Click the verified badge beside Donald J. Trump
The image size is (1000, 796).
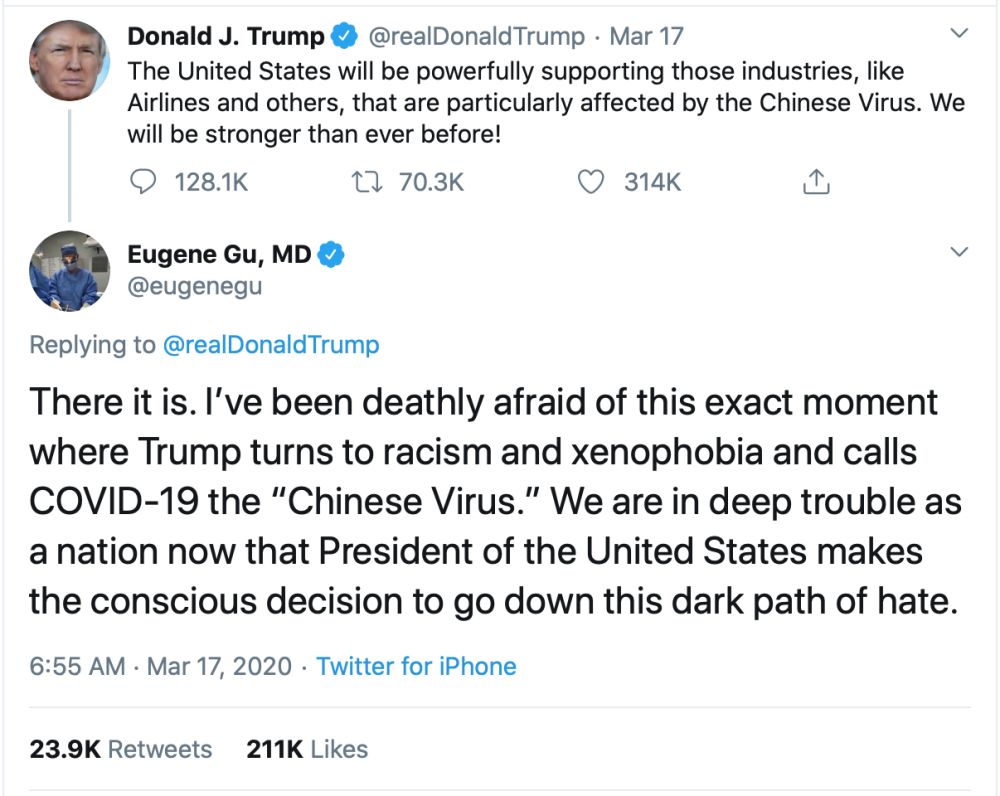pyautogui.click(x=345, y=37)
